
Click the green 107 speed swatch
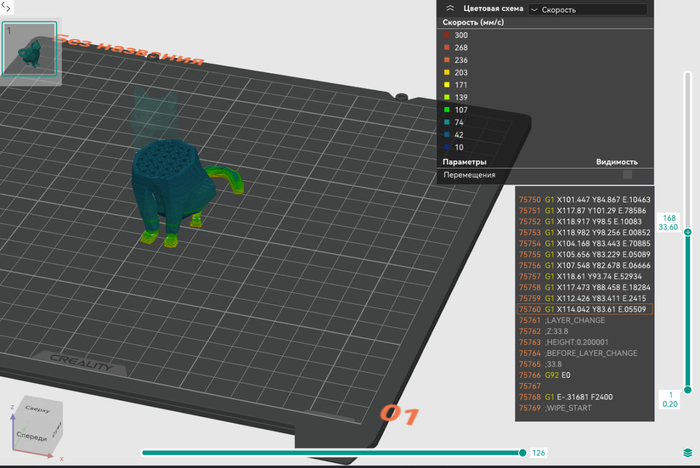[x=446, y=110]
